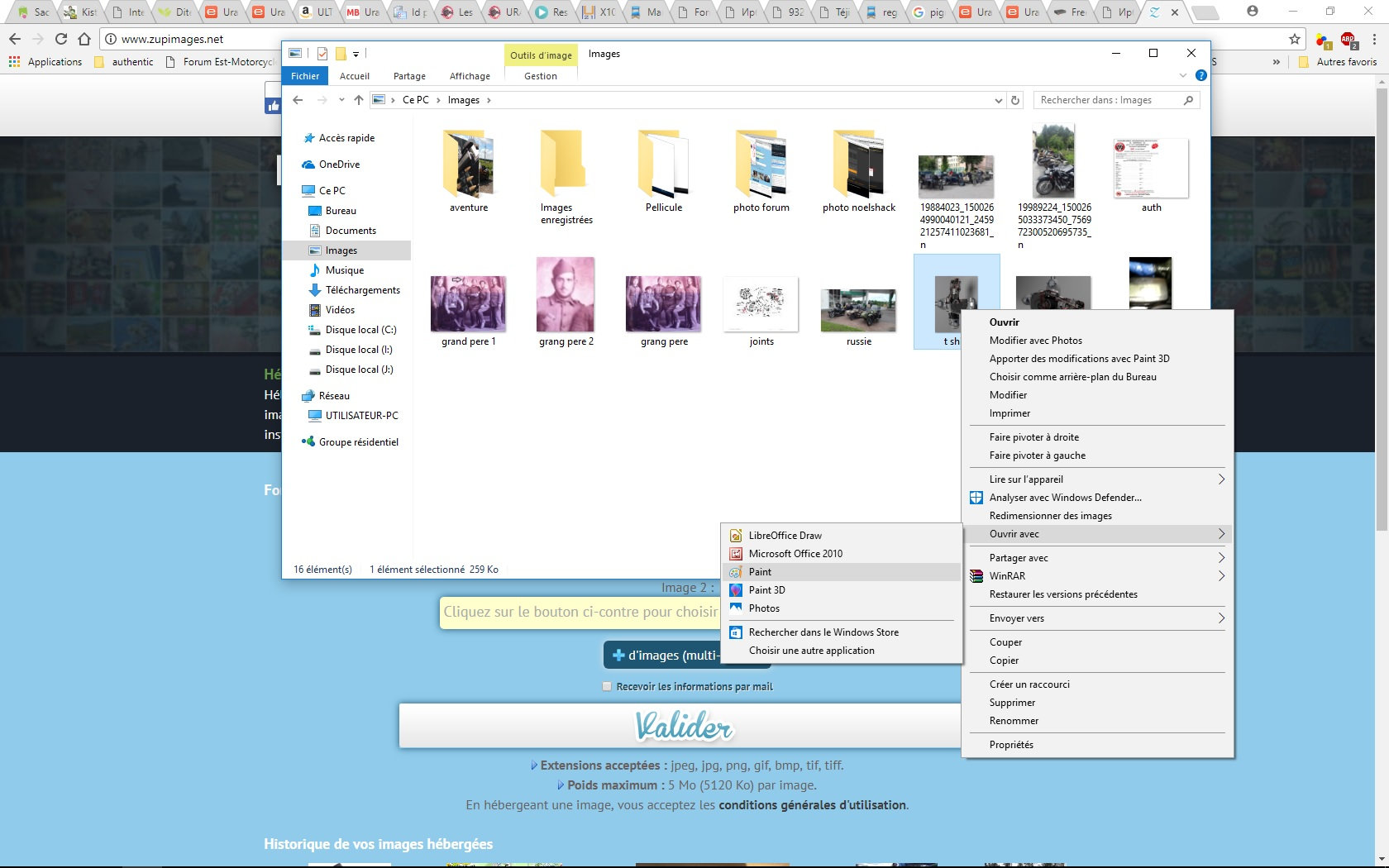
Task: Select Téléchargements in navigation pane
Action: tap(362, 290)
